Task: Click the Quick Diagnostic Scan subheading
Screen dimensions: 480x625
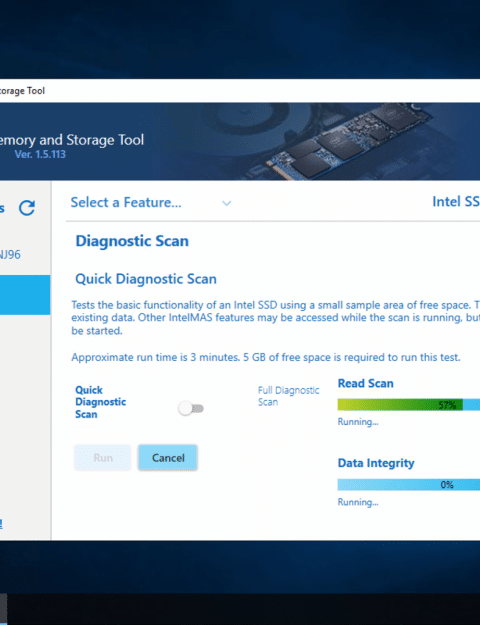Action: click(x=146, y=279)
